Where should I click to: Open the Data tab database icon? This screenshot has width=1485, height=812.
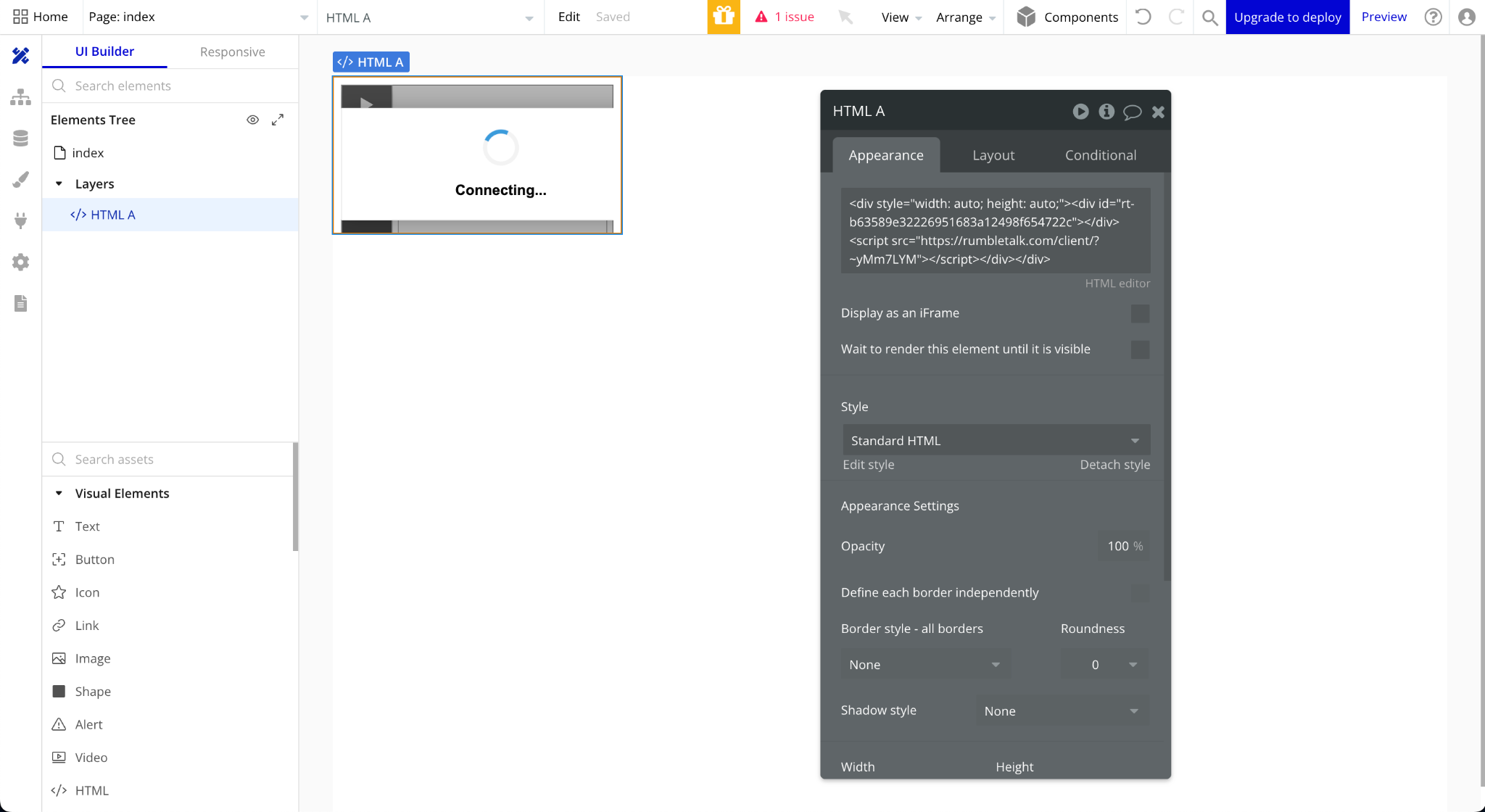click(x=20, y=138)
